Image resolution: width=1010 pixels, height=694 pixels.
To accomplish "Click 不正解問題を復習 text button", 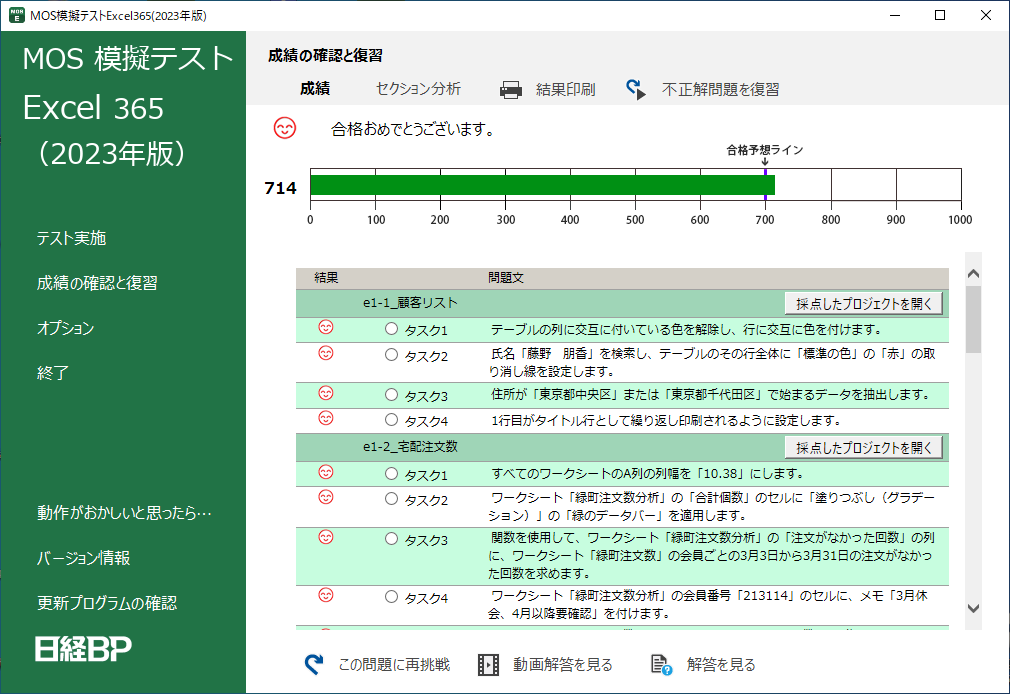I will [x=721, y=90].
